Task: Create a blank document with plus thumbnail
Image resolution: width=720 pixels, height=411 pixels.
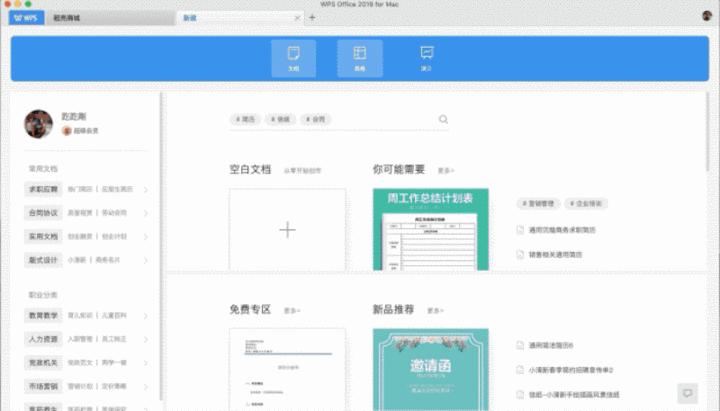Action: pyautogui.click(x=287, y=229)
